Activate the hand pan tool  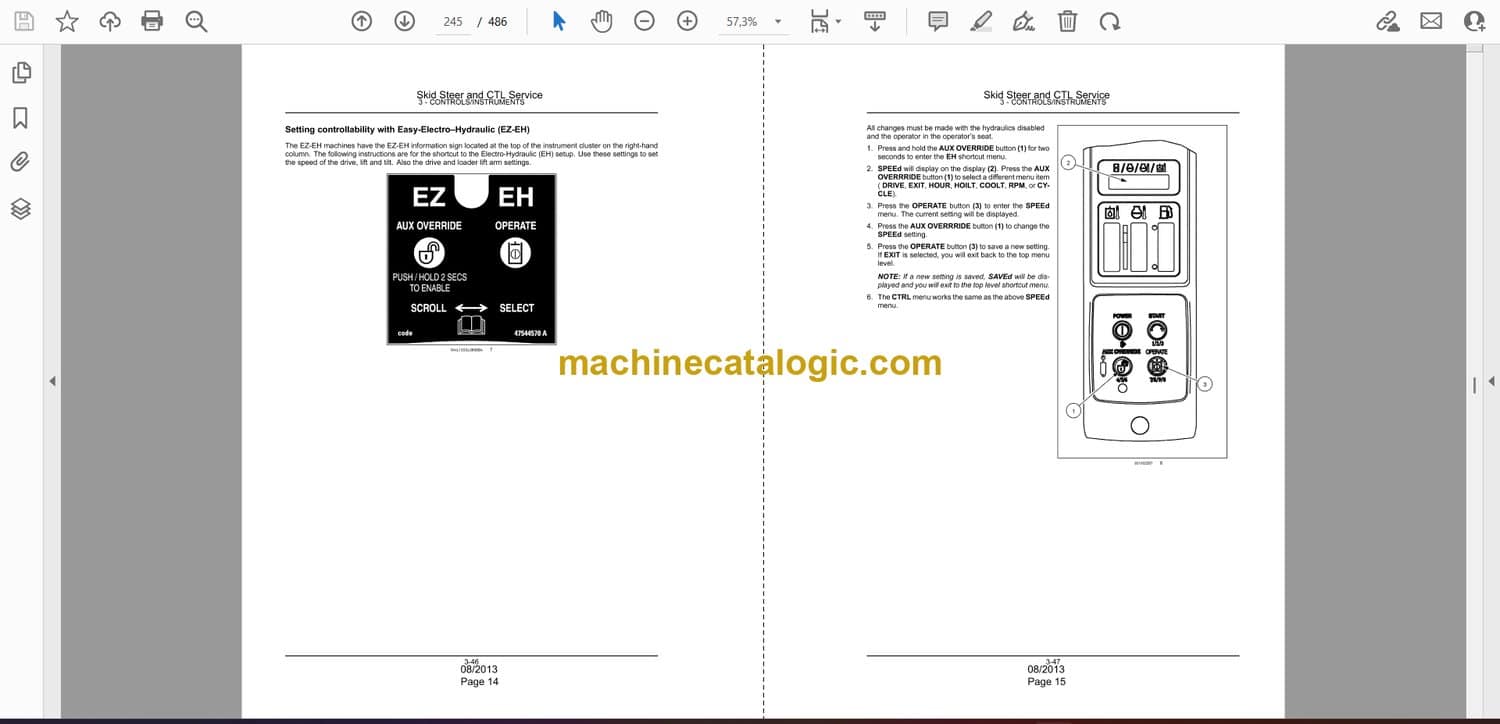(601, 21)
